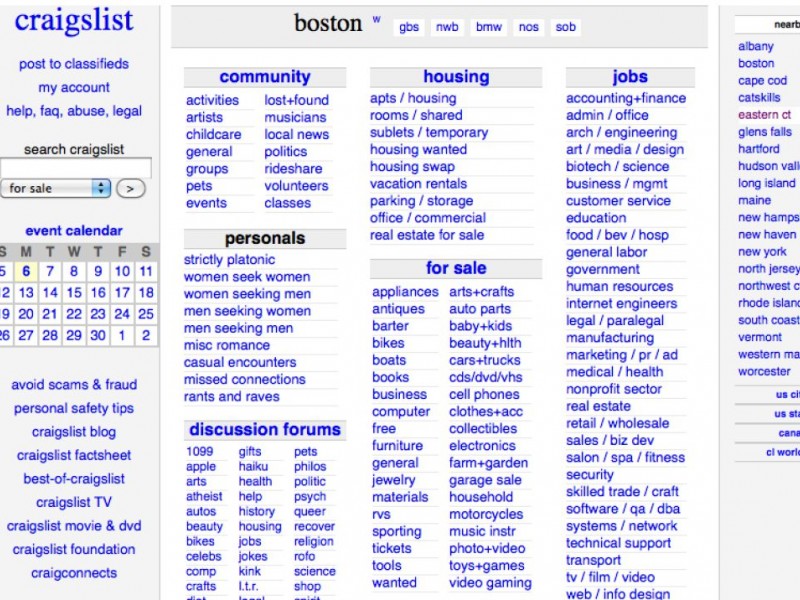
Task: Browse 'appliances' for sale
Action: 405,292
